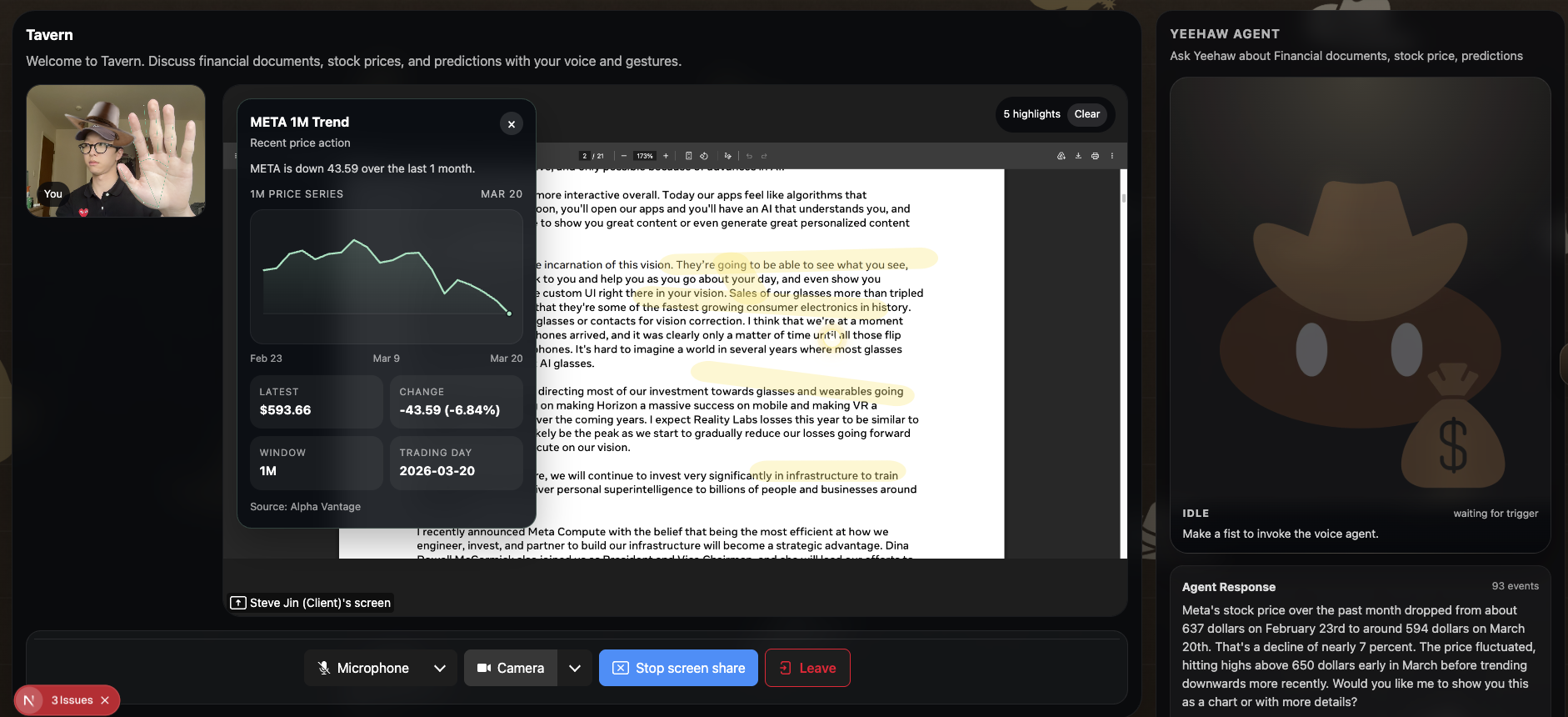The image size is (1568, 717).
Task: Click Mar 9 chart axis label
Action: 386,358
